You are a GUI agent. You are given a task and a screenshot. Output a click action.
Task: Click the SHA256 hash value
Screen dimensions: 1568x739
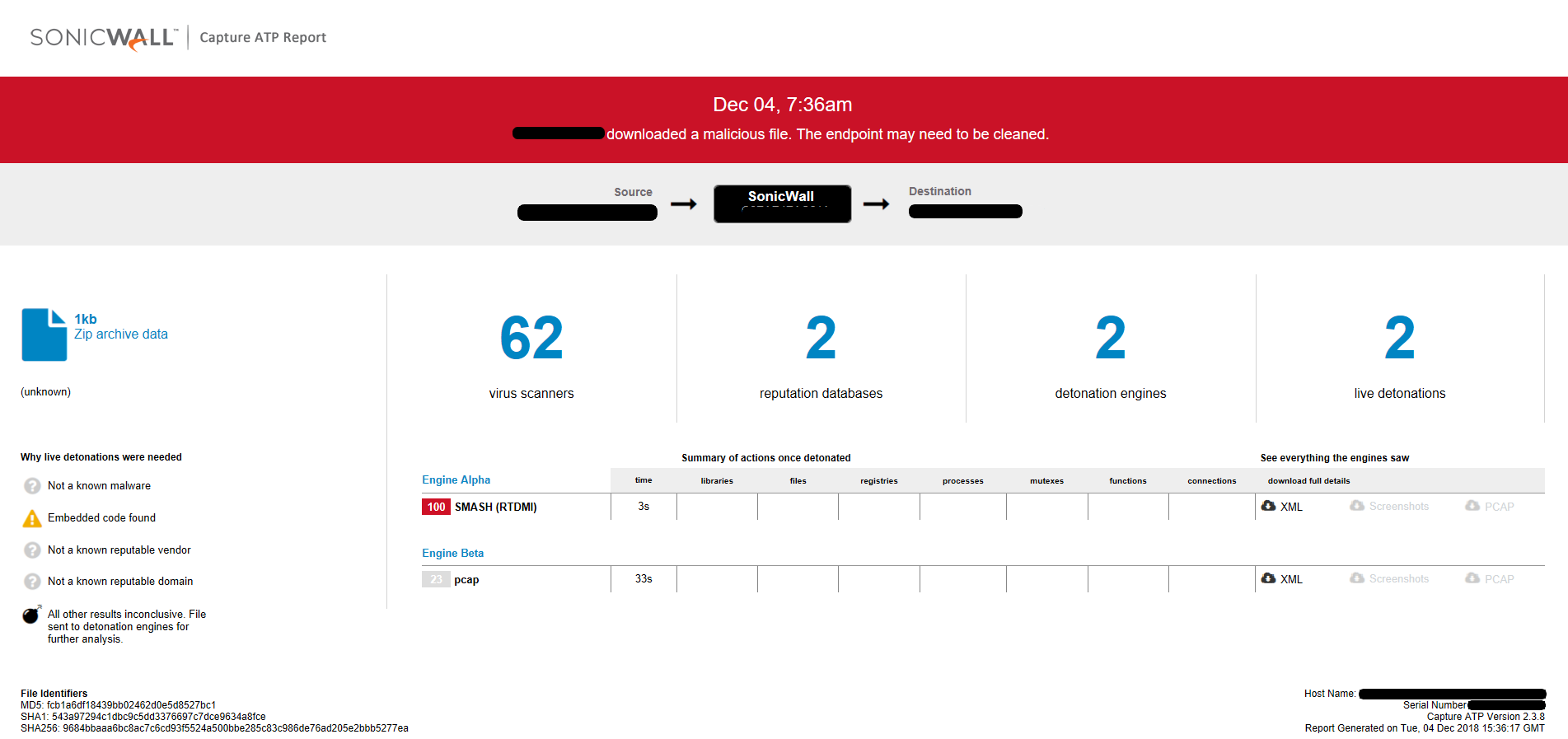pyautogui.click(x=236, y=728)
